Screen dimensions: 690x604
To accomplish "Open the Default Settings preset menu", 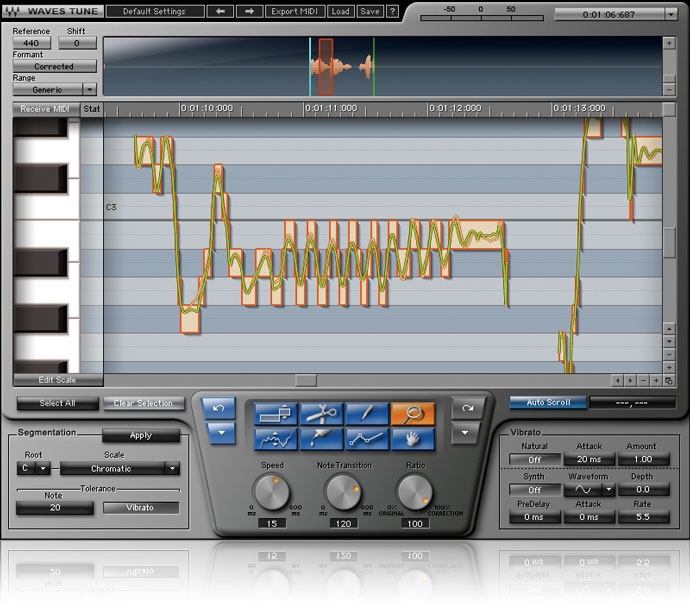I will (x=155, y=12).
